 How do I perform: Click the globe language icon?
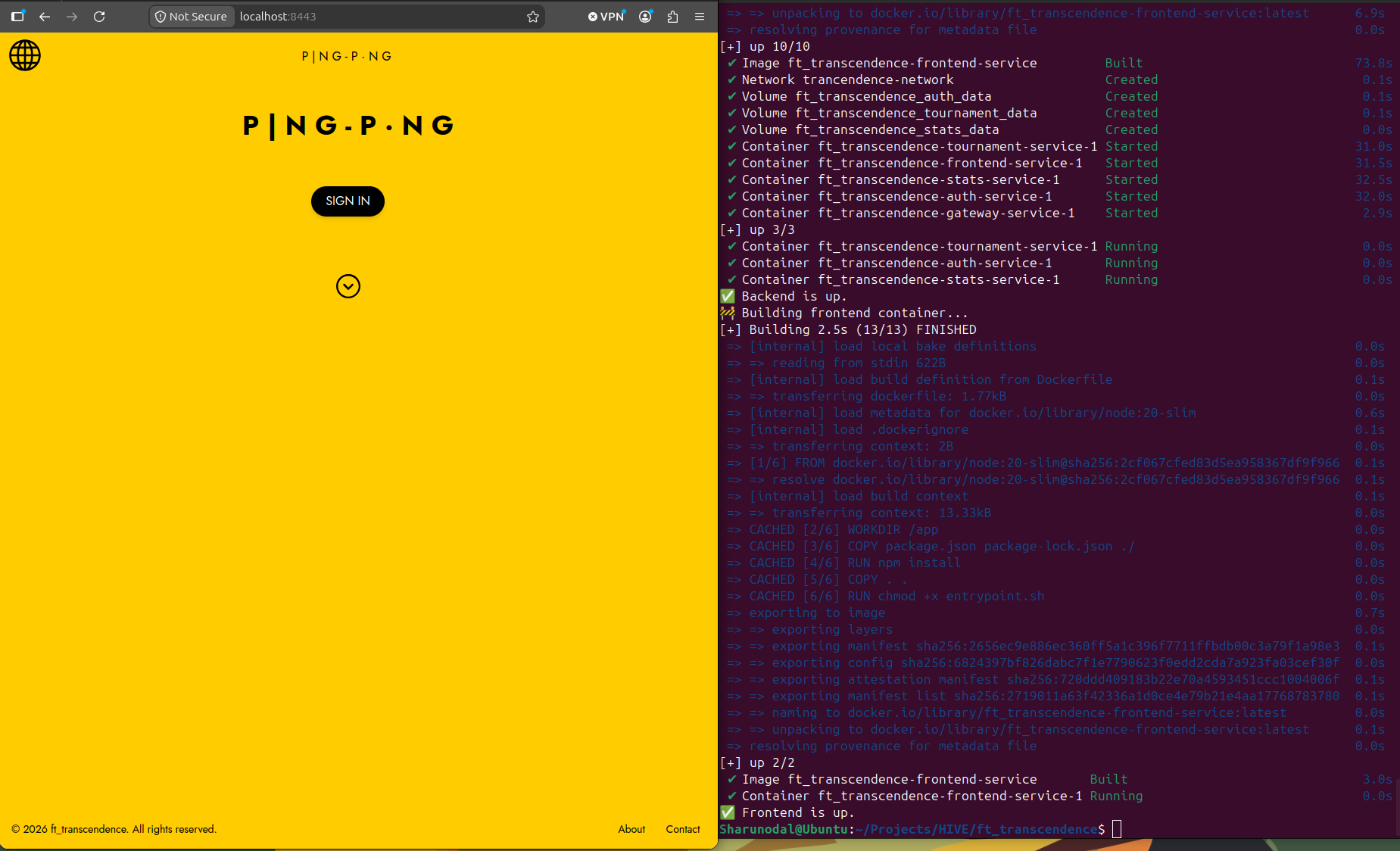[25, 55]
